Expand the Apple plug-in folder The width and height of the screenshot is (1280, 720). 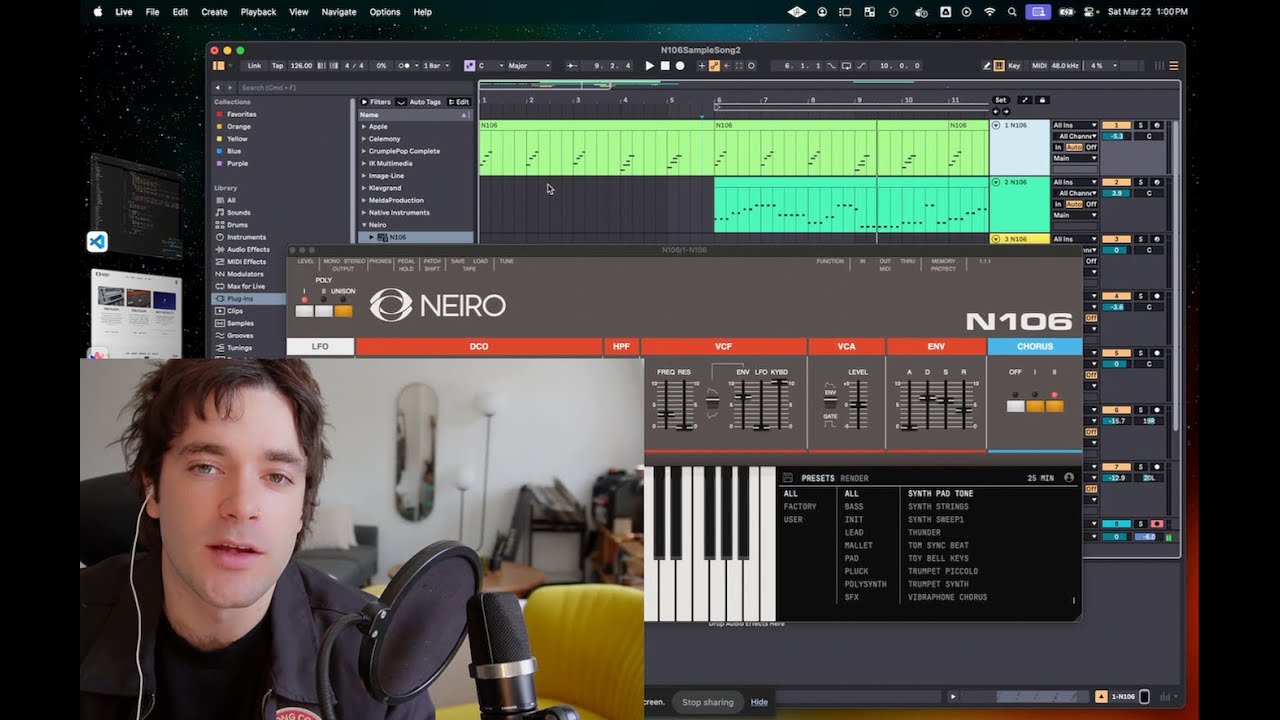tap(364, 127)
